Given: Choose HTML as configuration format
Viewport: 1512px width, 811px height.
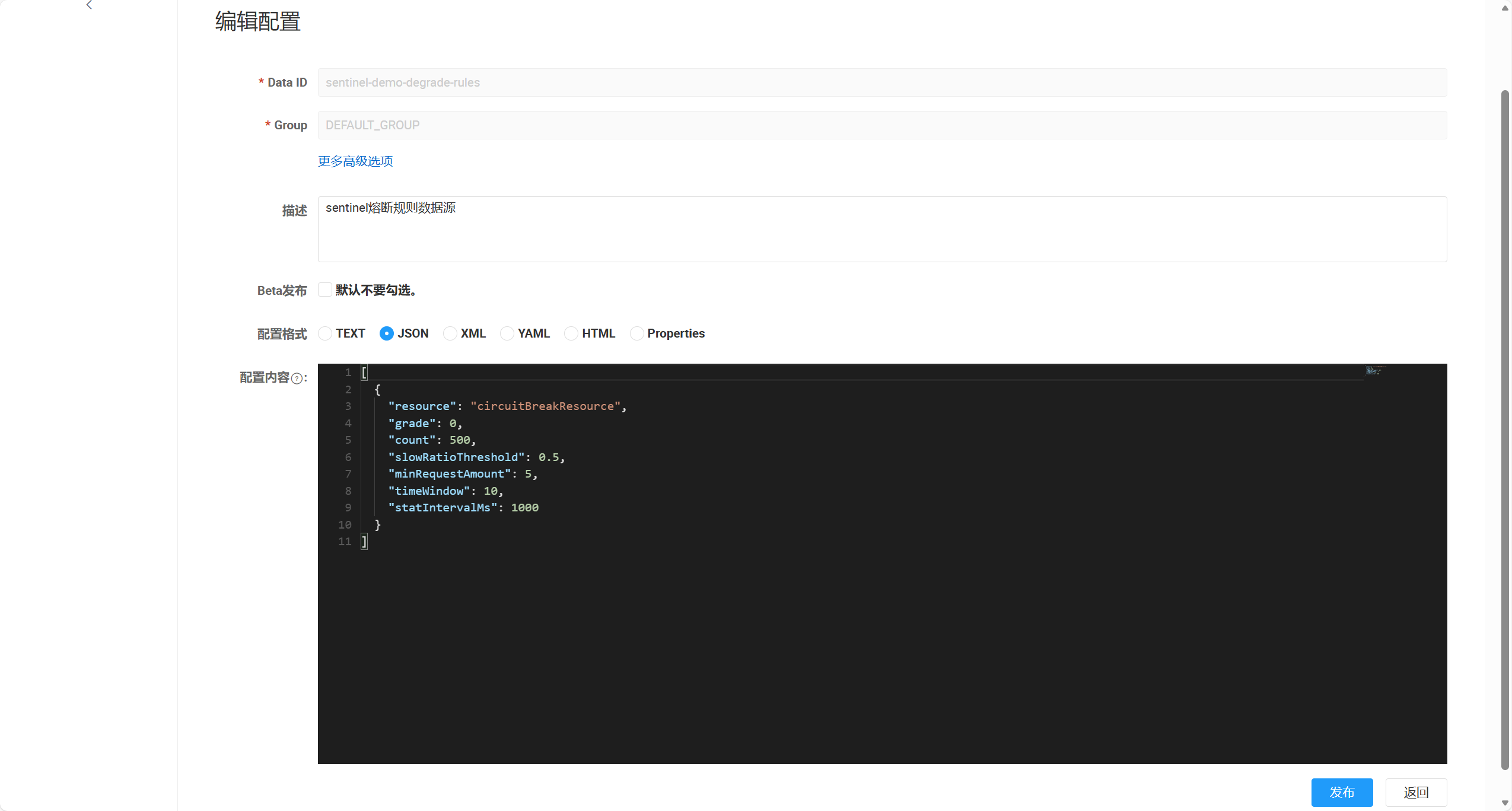Looking at the screenshot, I should [x=571, y=333].
